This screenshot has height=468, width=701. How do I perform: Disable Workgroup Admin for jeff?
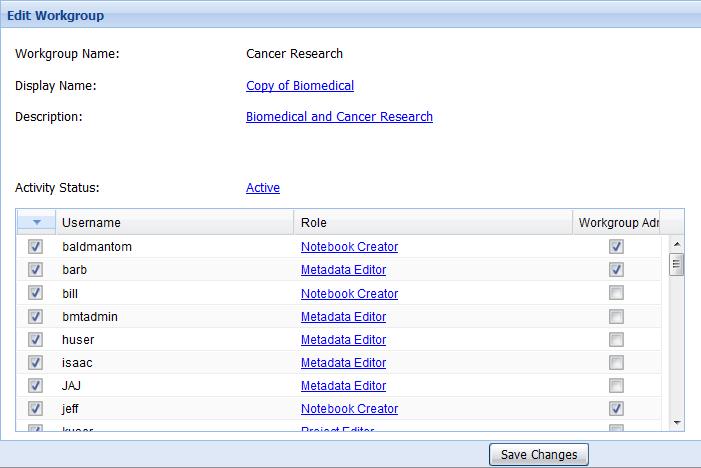point(616,408)
